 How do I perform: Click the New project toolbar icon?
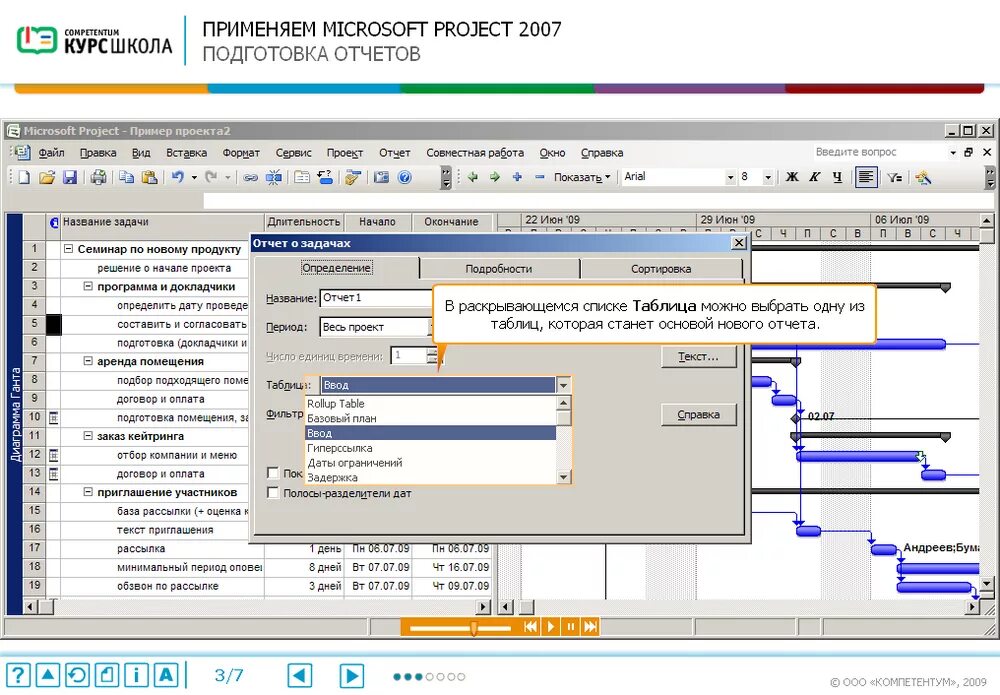24,177
